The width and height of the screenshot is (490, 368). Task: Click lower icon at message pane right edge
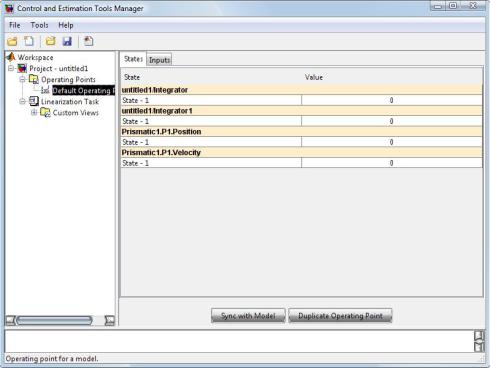479,347
